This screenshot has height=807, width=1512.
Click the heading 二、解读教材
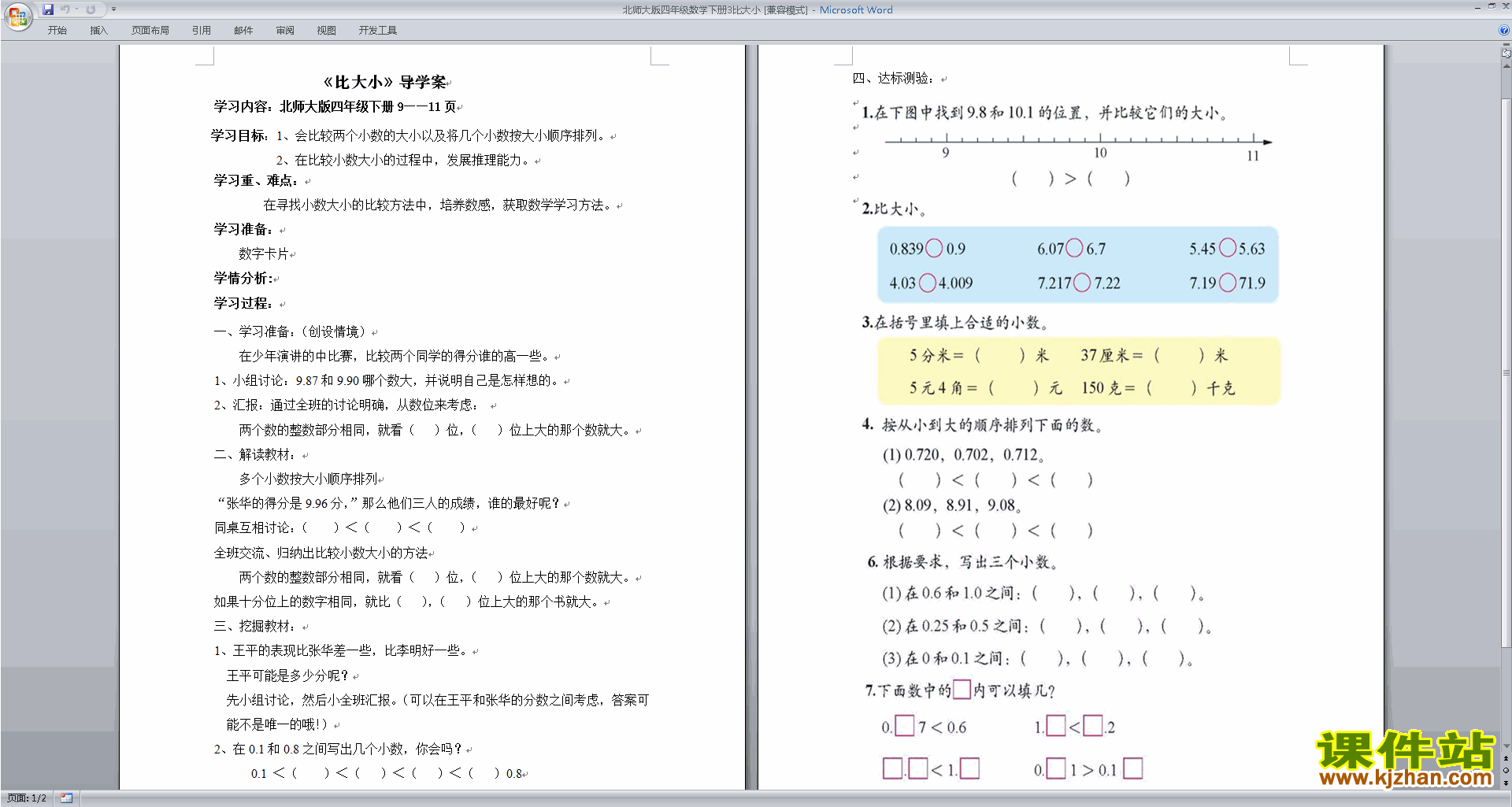254,454
